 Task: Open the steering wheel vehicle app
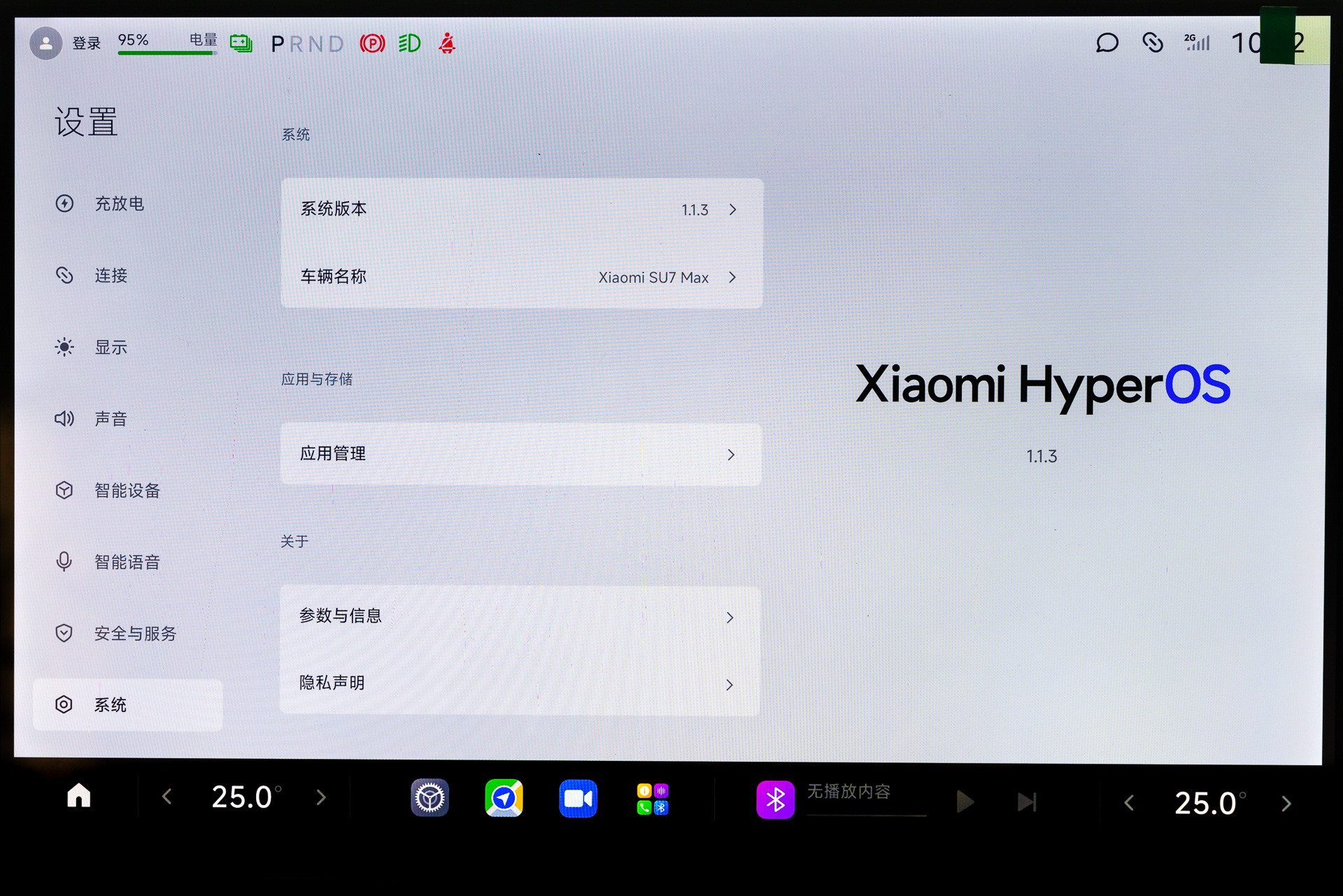click(x=429, y=798)
